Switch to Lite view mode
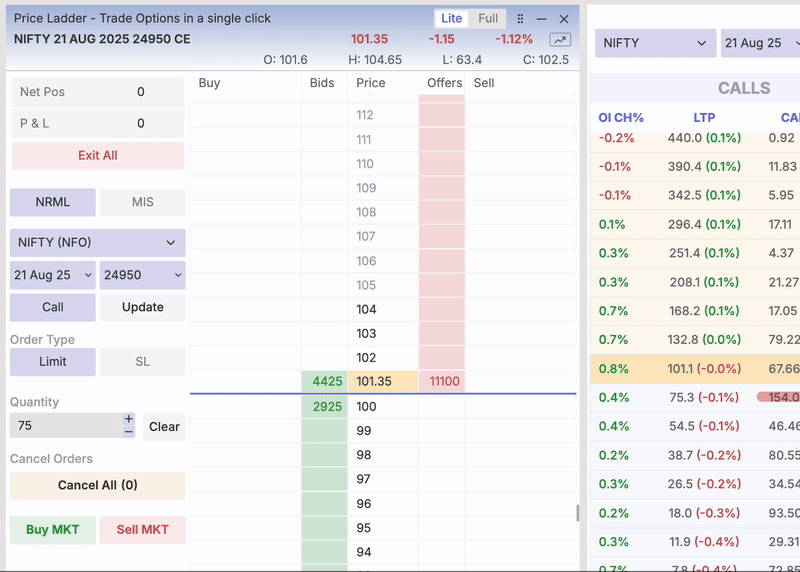The height and width of the screenshot is (572, 800). pos(452,19)
